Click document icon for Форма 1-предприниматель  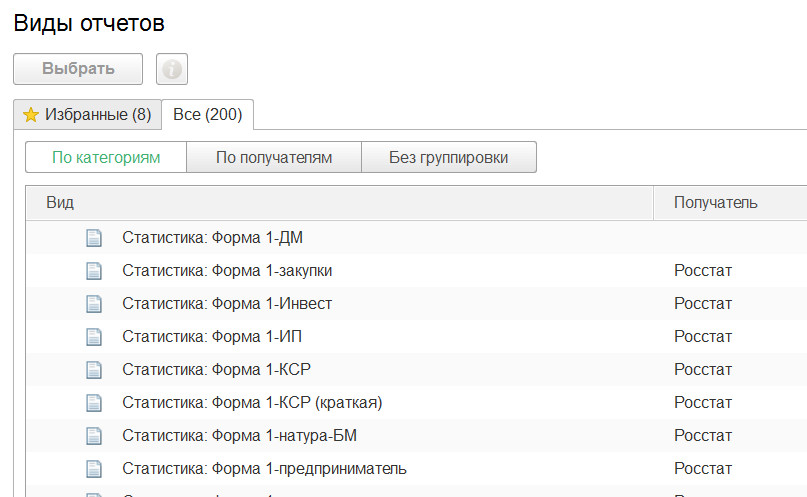[x=94, y=468]
